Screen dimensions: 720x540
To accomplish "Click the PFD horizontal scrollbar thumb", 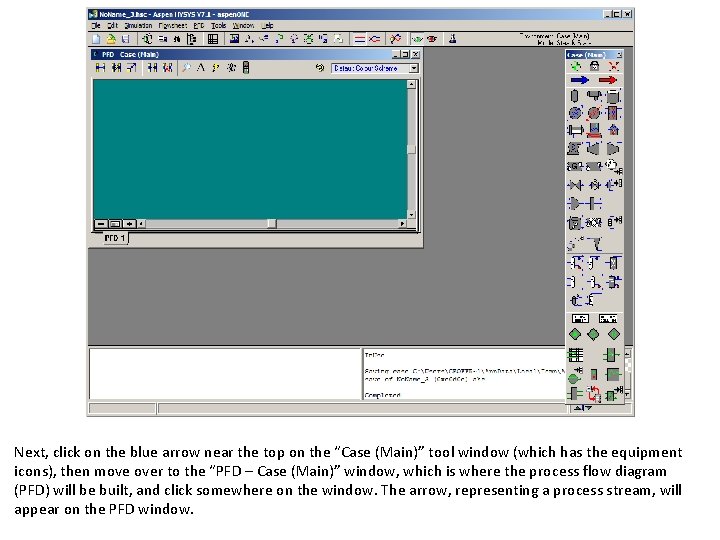I will 272,224.
